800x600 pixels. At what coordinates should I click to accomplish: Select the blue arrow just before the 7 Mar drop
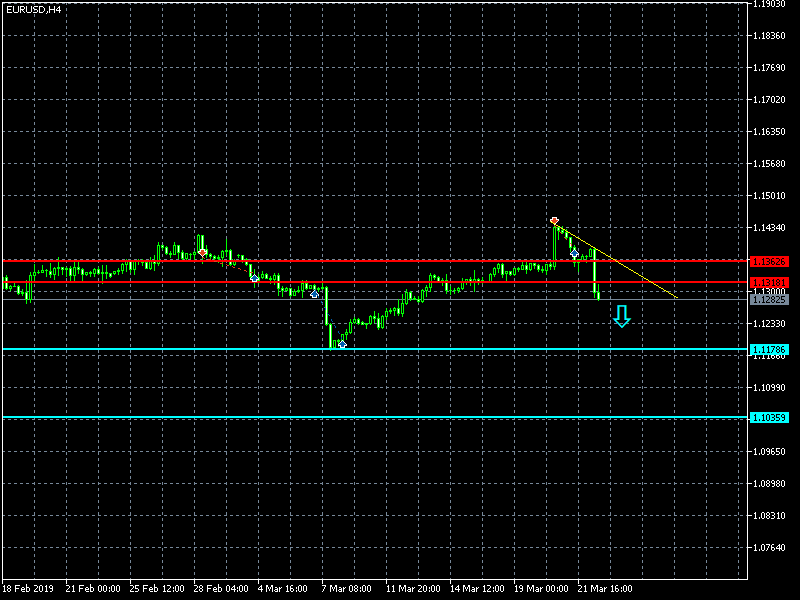(x=314, y=294)
